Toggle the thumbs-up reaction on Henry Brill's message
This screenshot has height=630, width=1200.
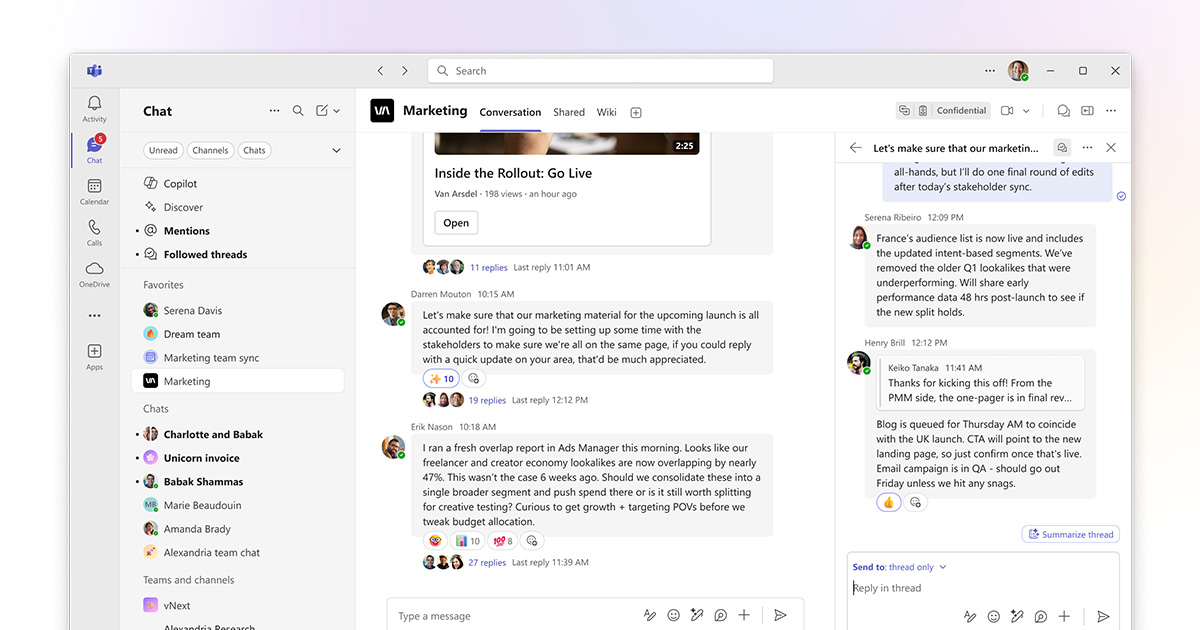tap(888, 501)
